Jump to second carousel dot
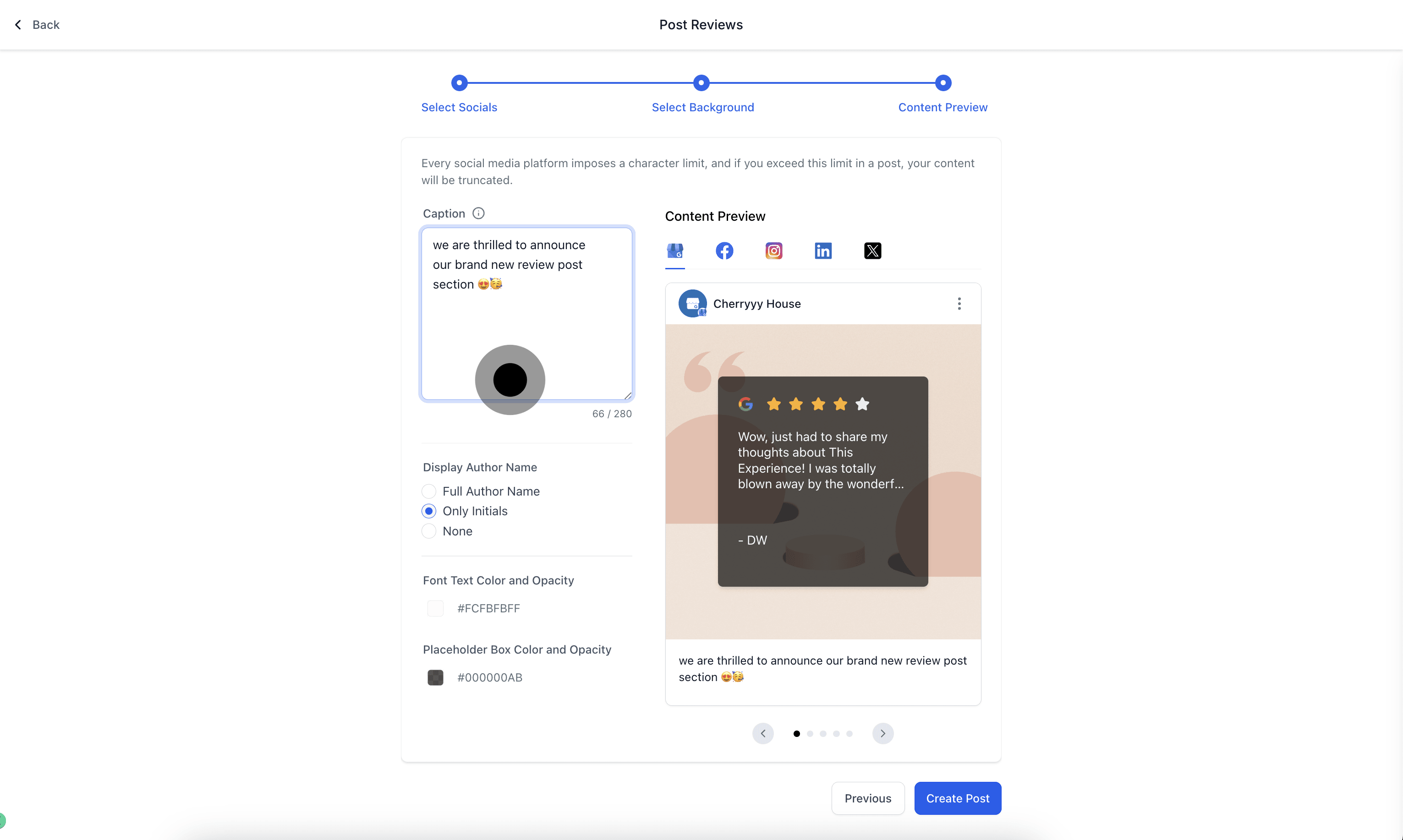This screenshot has width=1403, height=840. [810, 734]
